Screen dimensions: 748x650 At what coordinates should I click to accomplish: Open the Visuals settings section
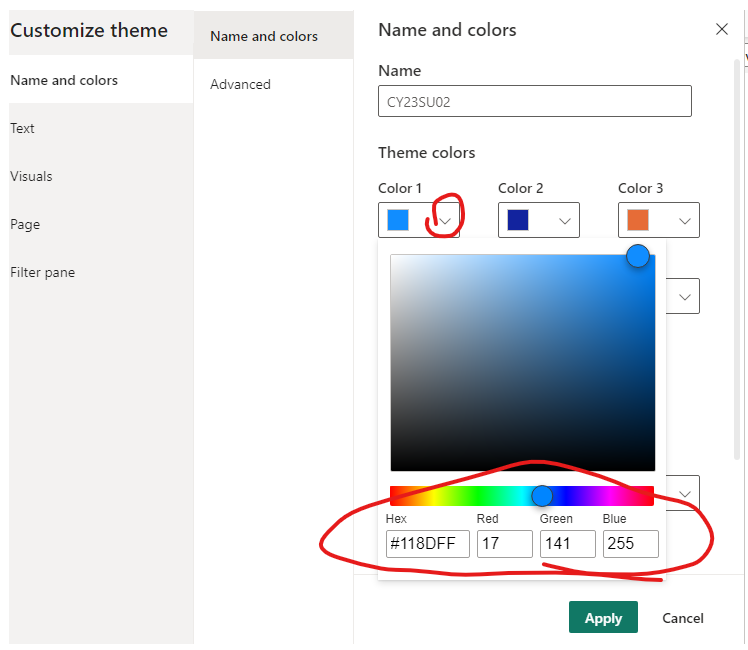(x=101, y=176)
